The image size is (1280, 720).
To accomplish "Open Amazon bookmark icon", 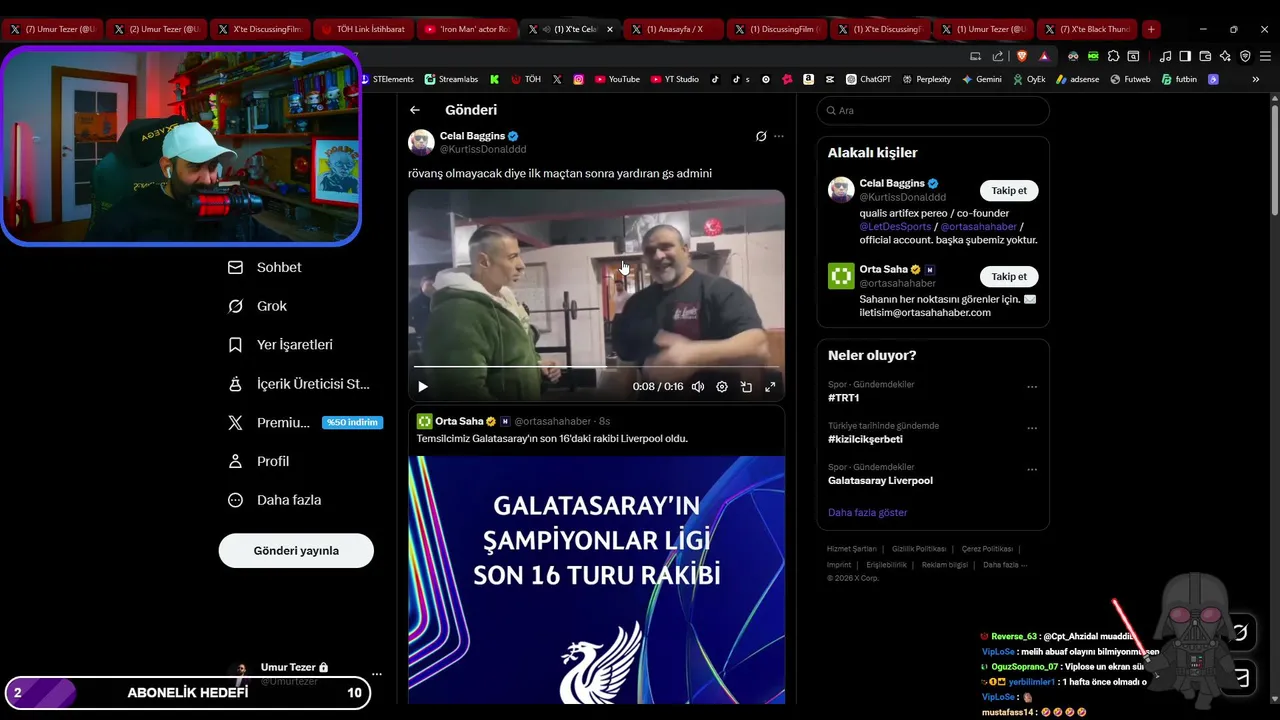I will coord(808,79).
